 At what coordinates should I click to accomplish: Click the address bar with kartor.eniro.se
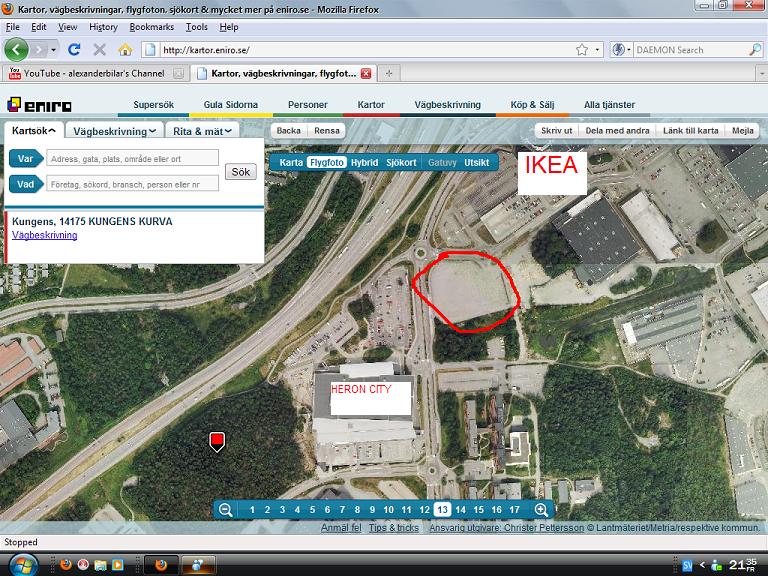(x=366, y=50)
